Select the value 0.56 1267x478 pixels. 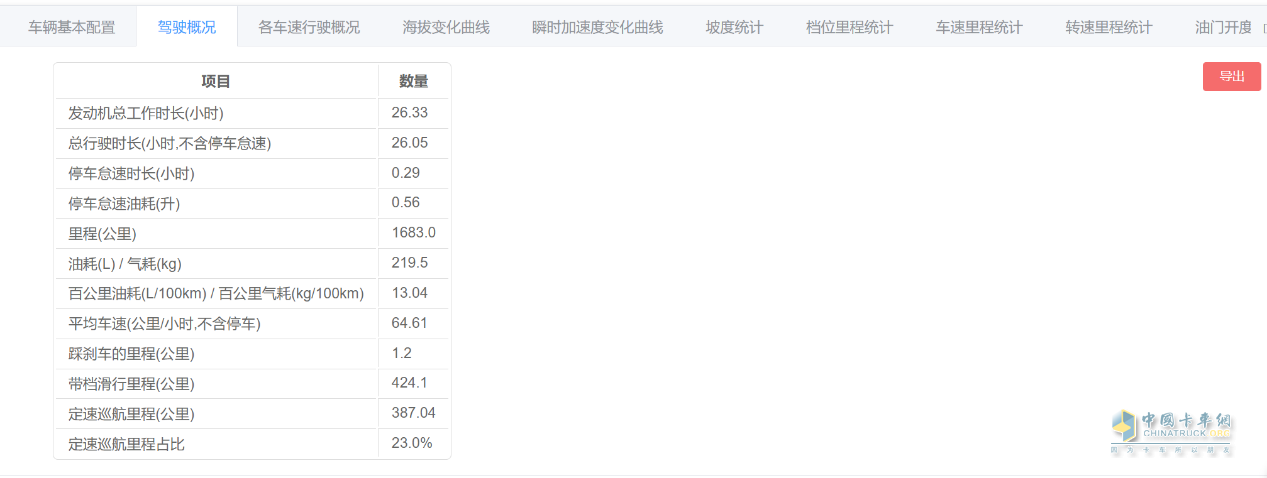click(x=406, y=202)
